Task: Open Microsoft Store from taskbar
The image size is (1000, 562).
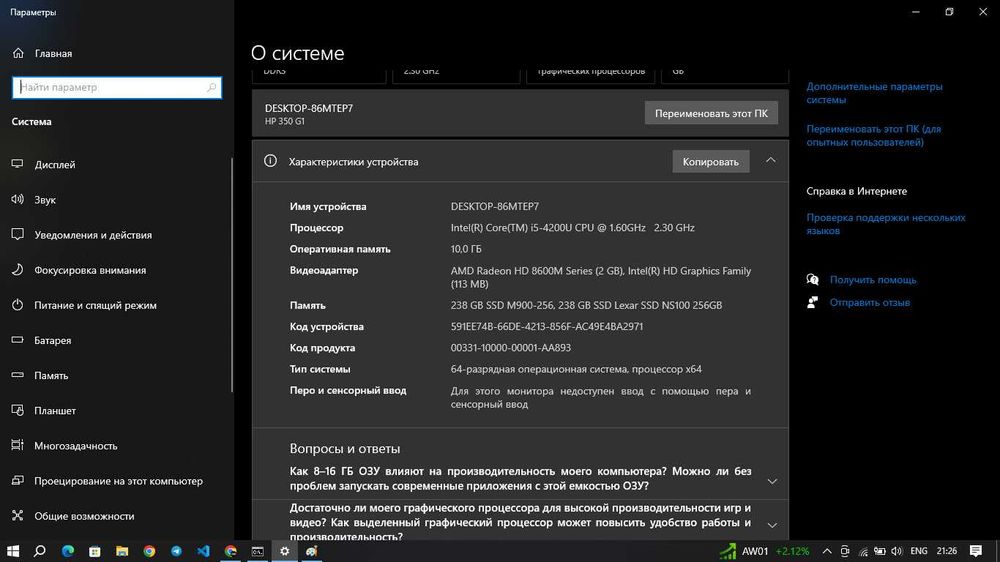Action: click(x=94, y=551)
